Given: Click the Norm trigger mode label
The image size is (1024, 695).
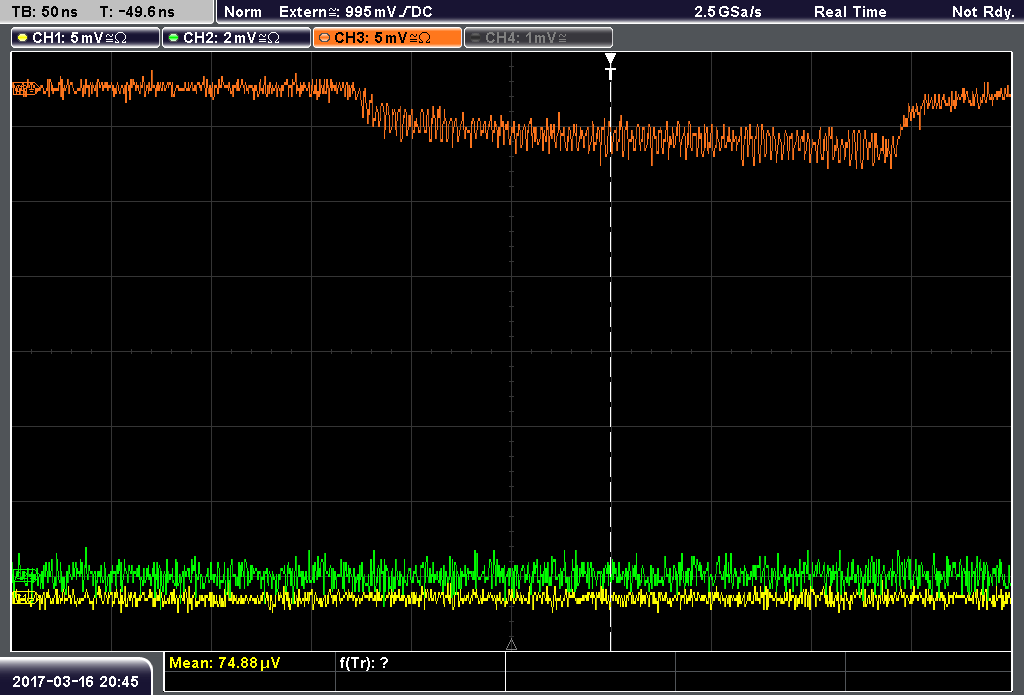Looking at the screenshot, I should 242,12.
